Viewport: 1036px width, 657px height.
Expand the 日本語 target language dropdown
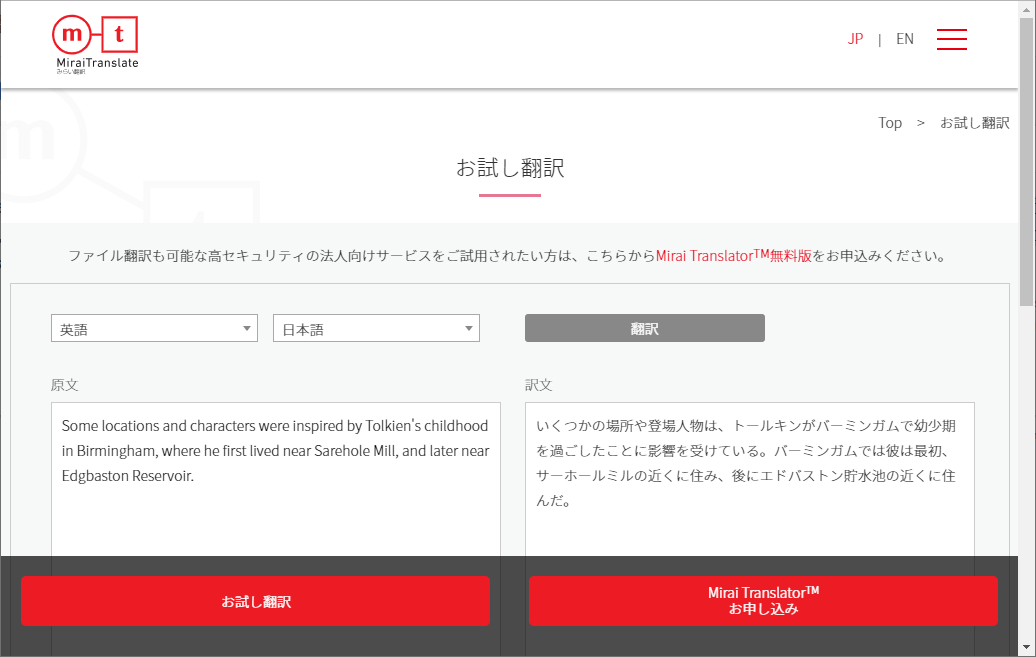(376, 327)
